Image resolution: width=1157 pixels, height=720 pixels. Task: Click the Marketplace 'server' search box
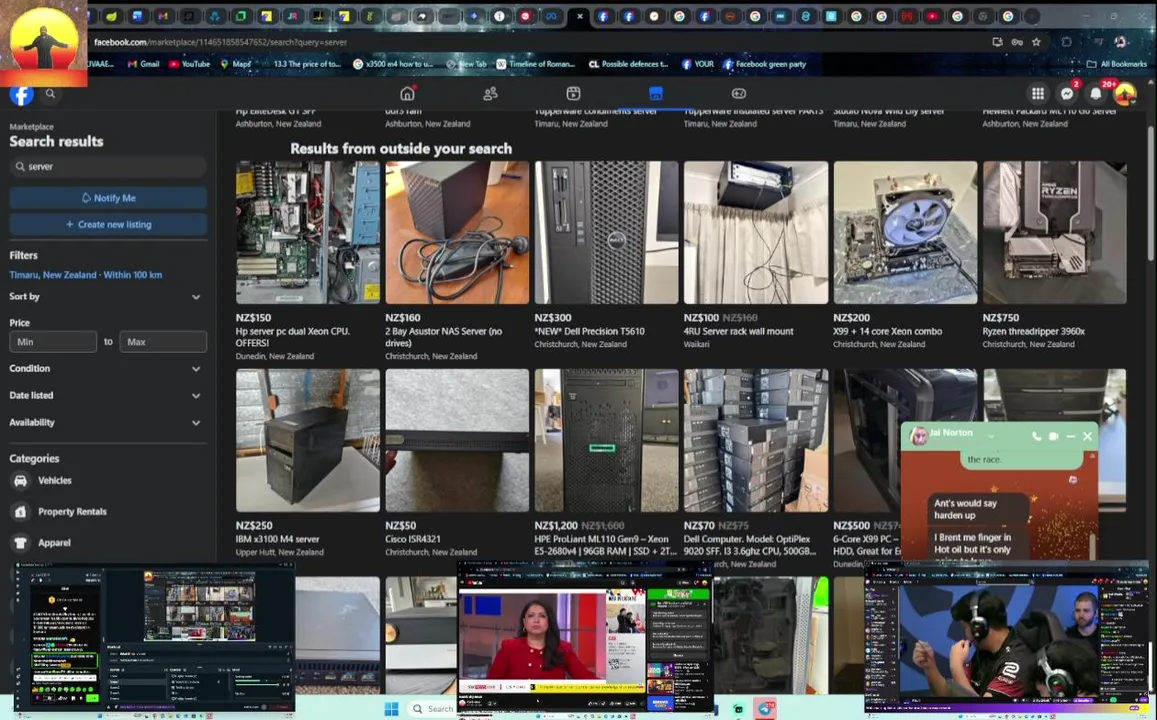click(108, 167)
